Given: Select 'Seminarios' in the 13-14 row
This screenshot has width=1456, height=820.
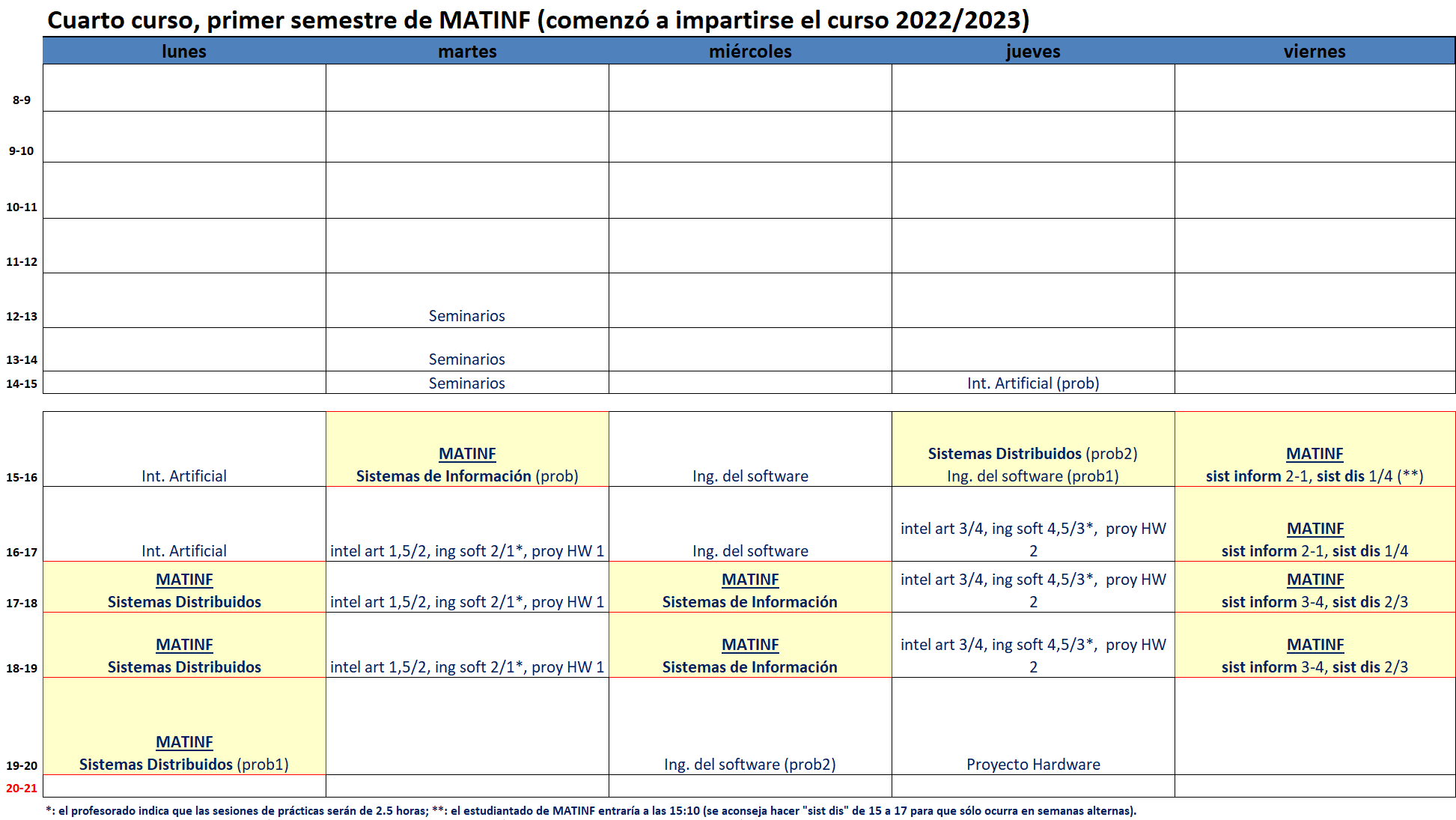Looking at the screenshot, I should (x=467, y=359).
